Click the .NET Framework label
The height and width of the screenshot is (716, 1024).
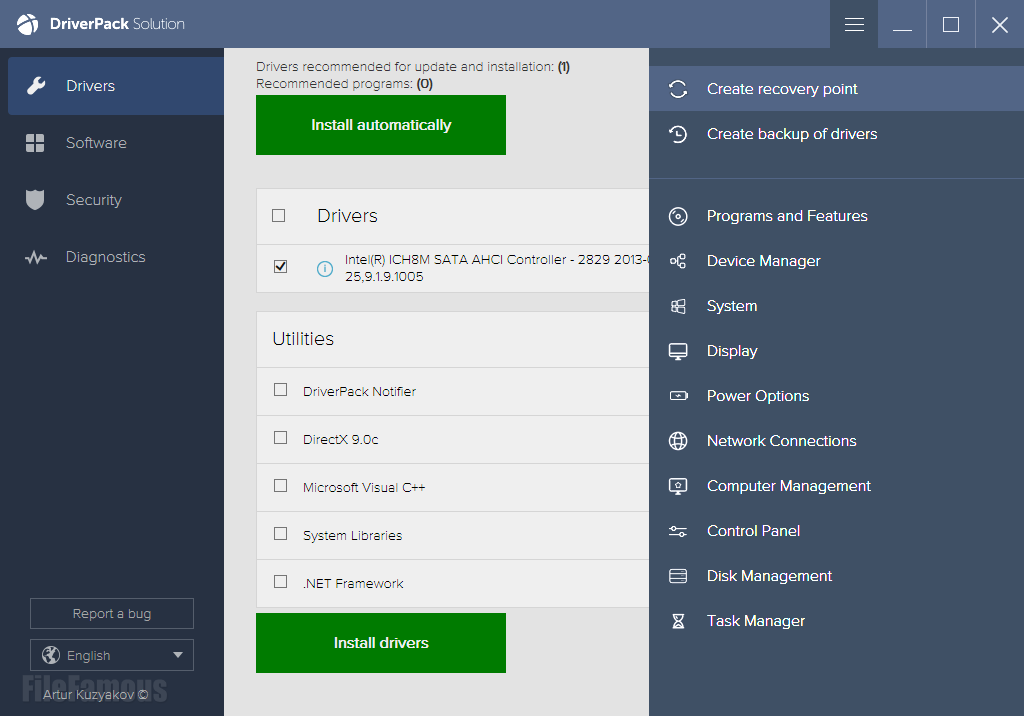coord(353,583)
